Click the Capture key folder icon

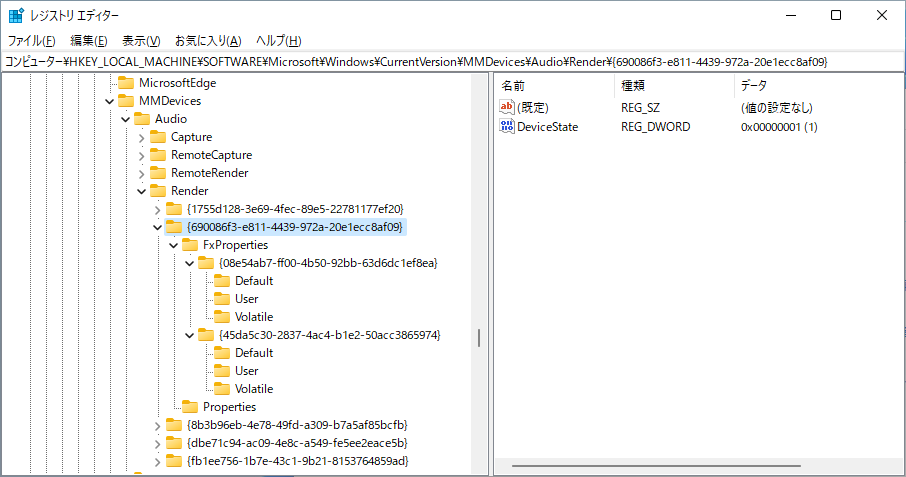(x=158, y=137)
